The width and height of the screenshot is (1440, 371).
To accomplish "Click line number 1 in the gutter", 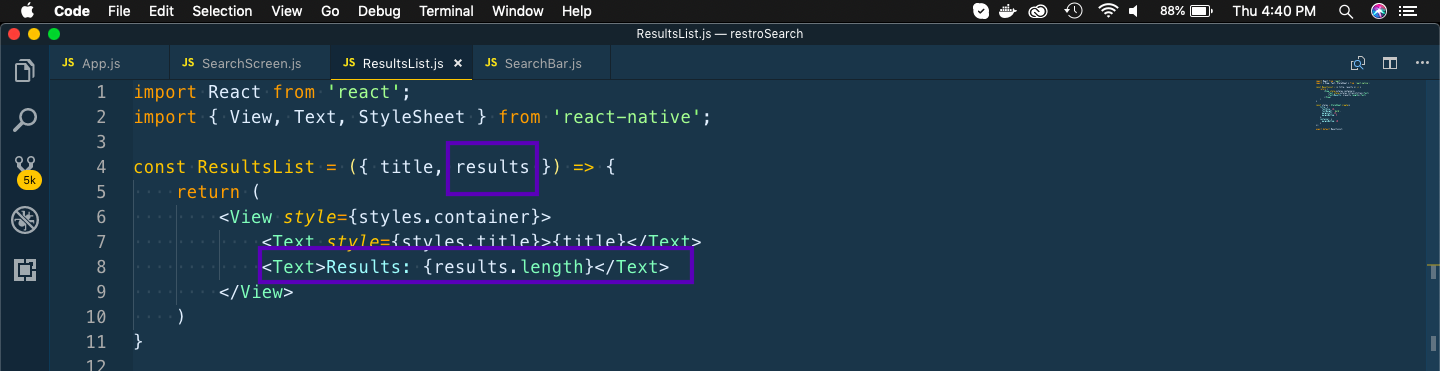I will click(101, 92).
